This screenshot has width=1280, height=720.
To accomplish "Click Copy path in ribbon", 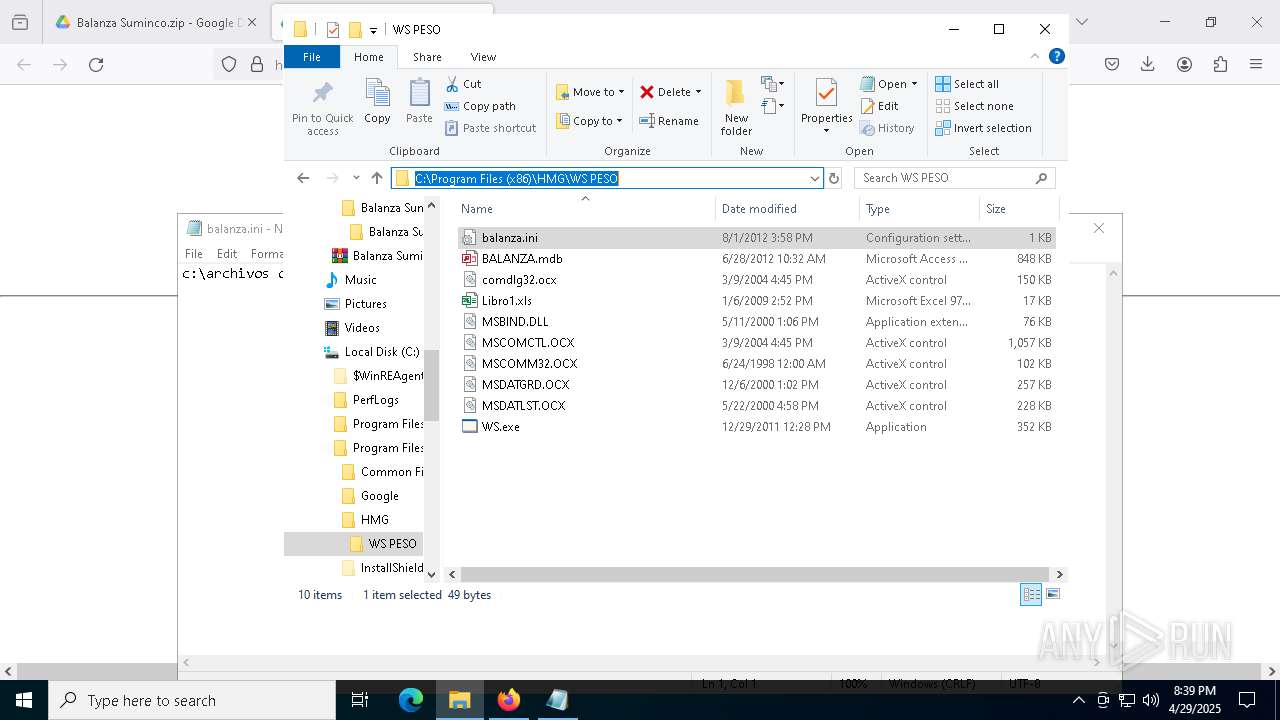I will [480, 106].
